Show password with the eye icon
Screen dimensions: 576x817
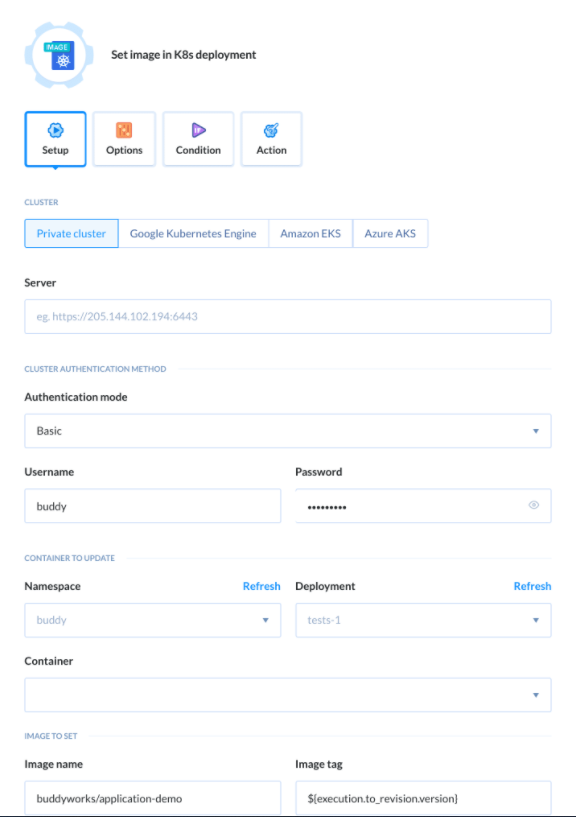coord(534,505)
